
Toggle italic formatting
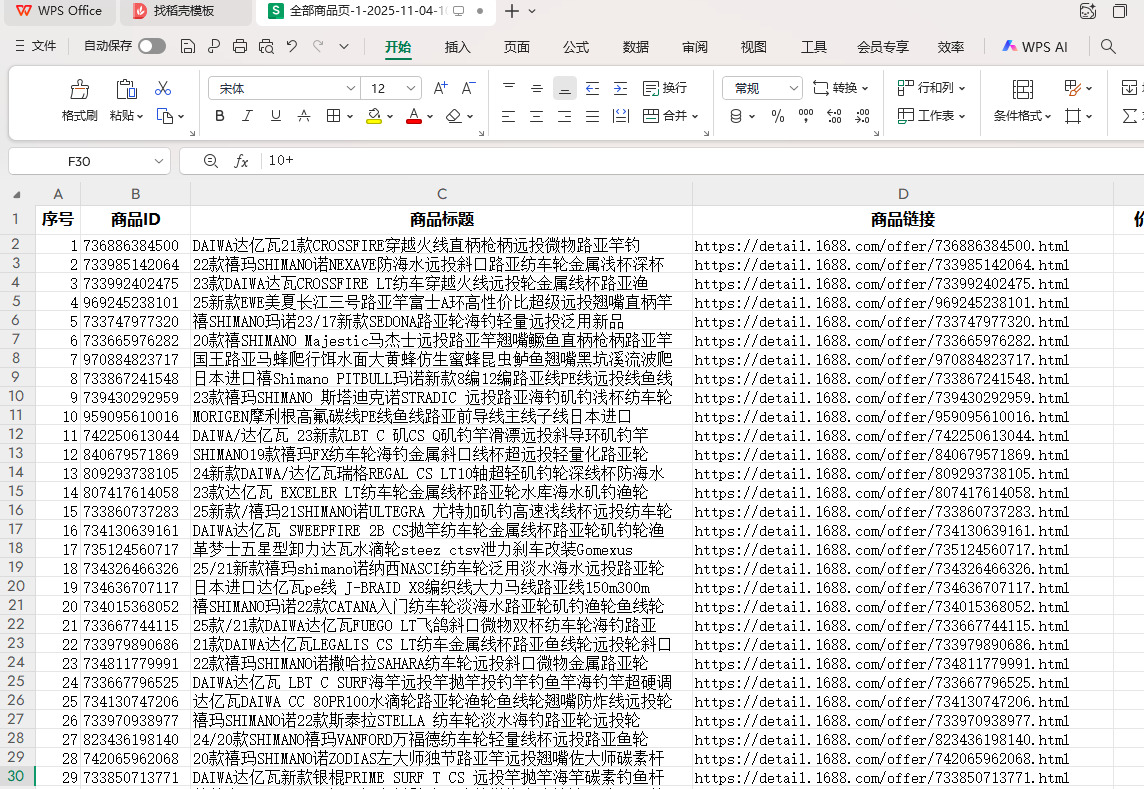coord(248,116)
